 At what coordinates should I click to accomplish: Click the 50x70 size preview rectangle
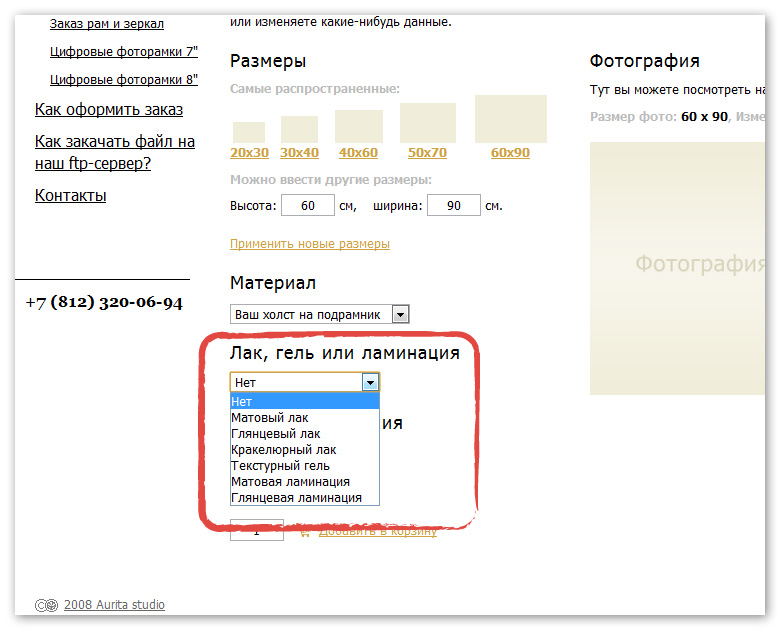click(428, 123)
